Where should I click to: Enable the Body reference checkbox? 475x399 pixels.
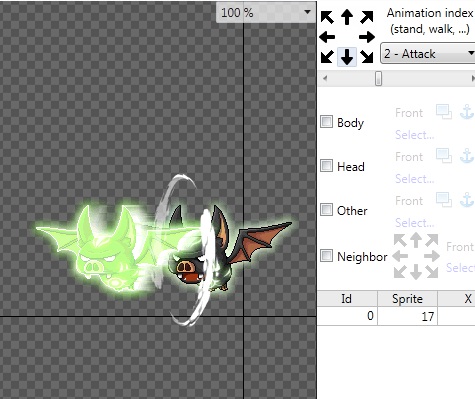click(326, 122)
